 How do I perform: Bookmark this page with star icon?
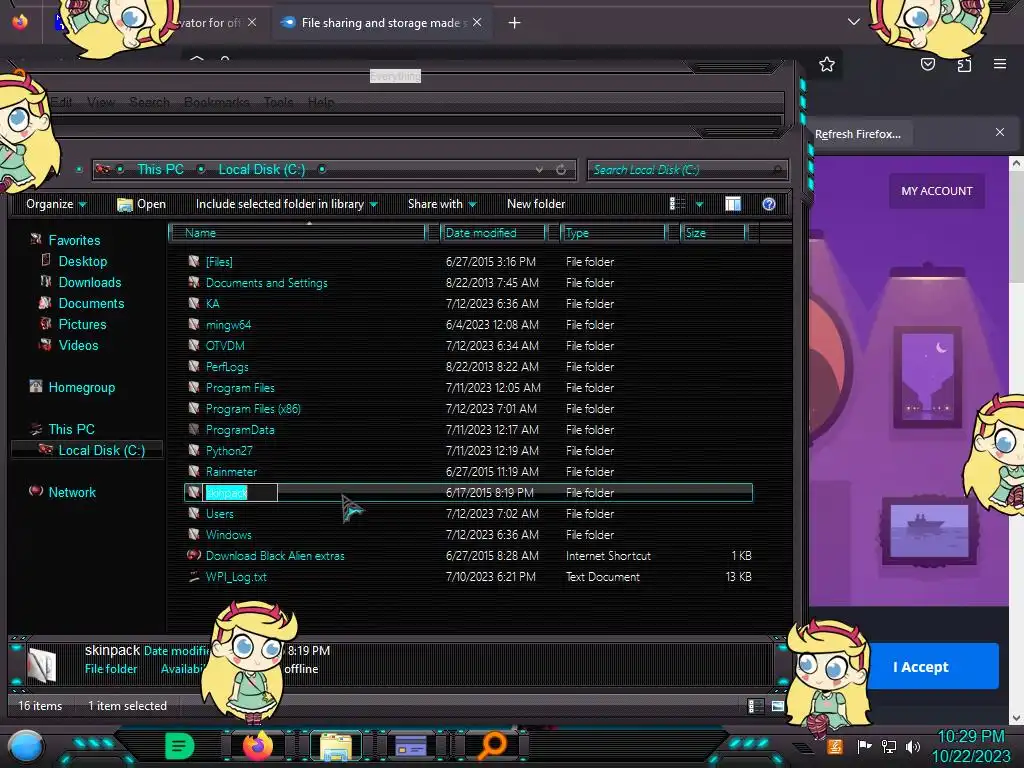(827, 64)
